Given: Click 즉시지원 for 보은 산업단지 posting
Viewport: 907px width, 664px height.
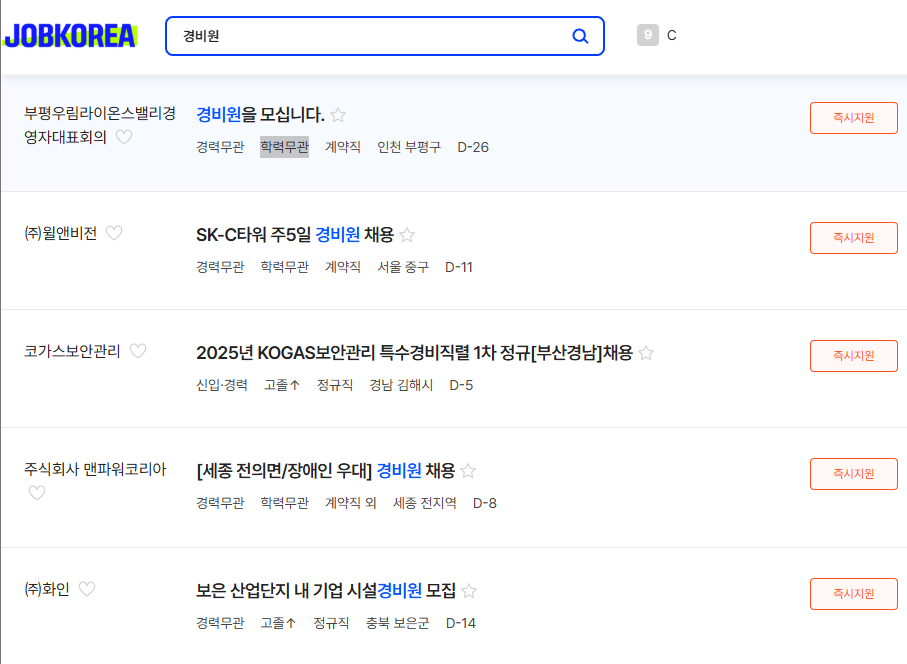Looking at the screenshot, I should coord(854,594).
